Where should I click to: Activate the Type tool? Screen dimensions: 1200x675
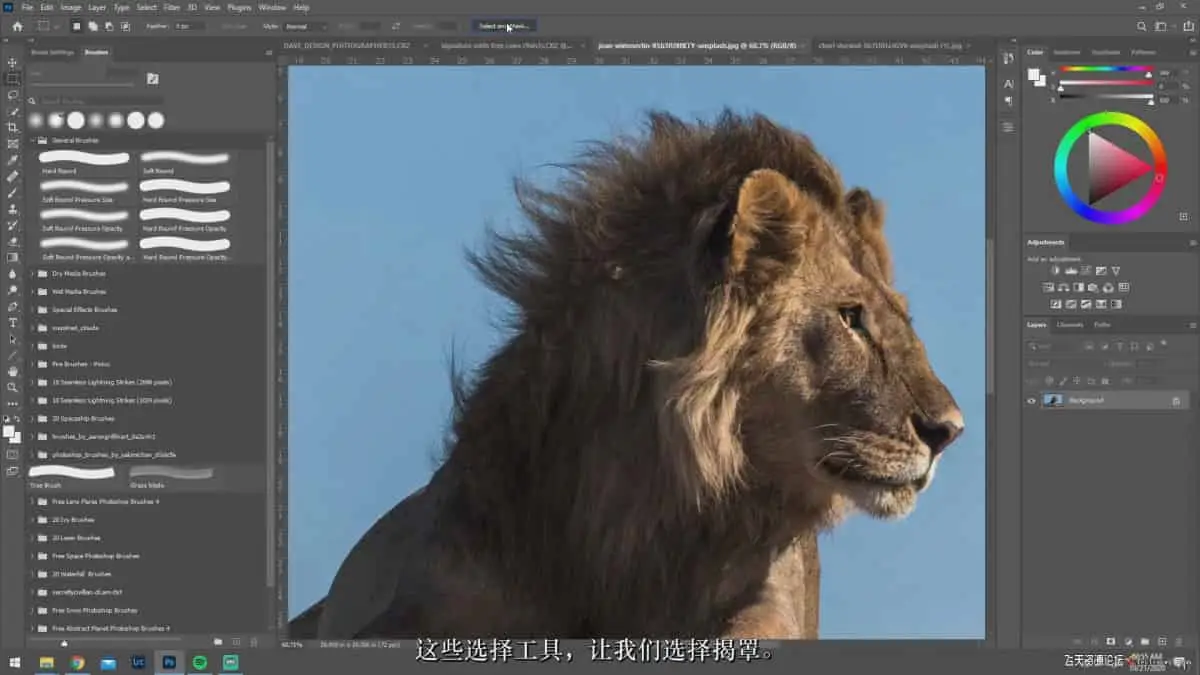[x=13, y=323]
